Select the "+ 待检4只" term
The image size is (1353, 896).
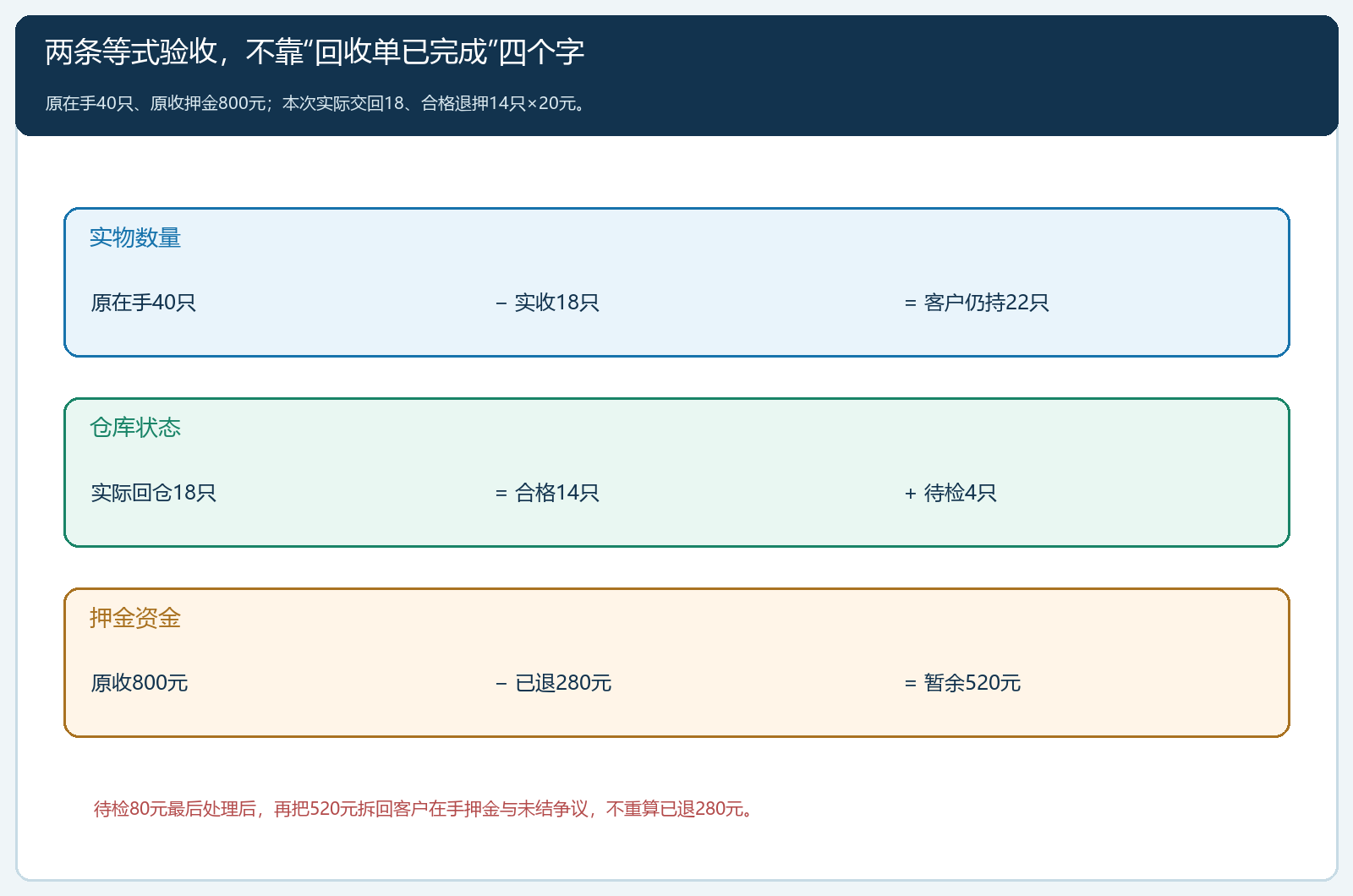(950, 493)
